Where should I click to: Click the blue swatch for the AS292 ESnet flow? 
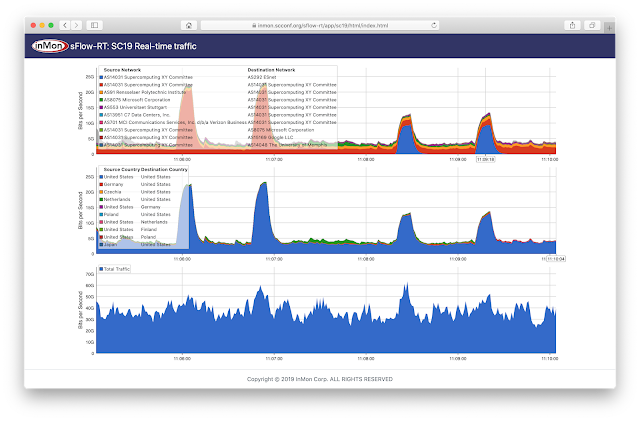(101, 77)
